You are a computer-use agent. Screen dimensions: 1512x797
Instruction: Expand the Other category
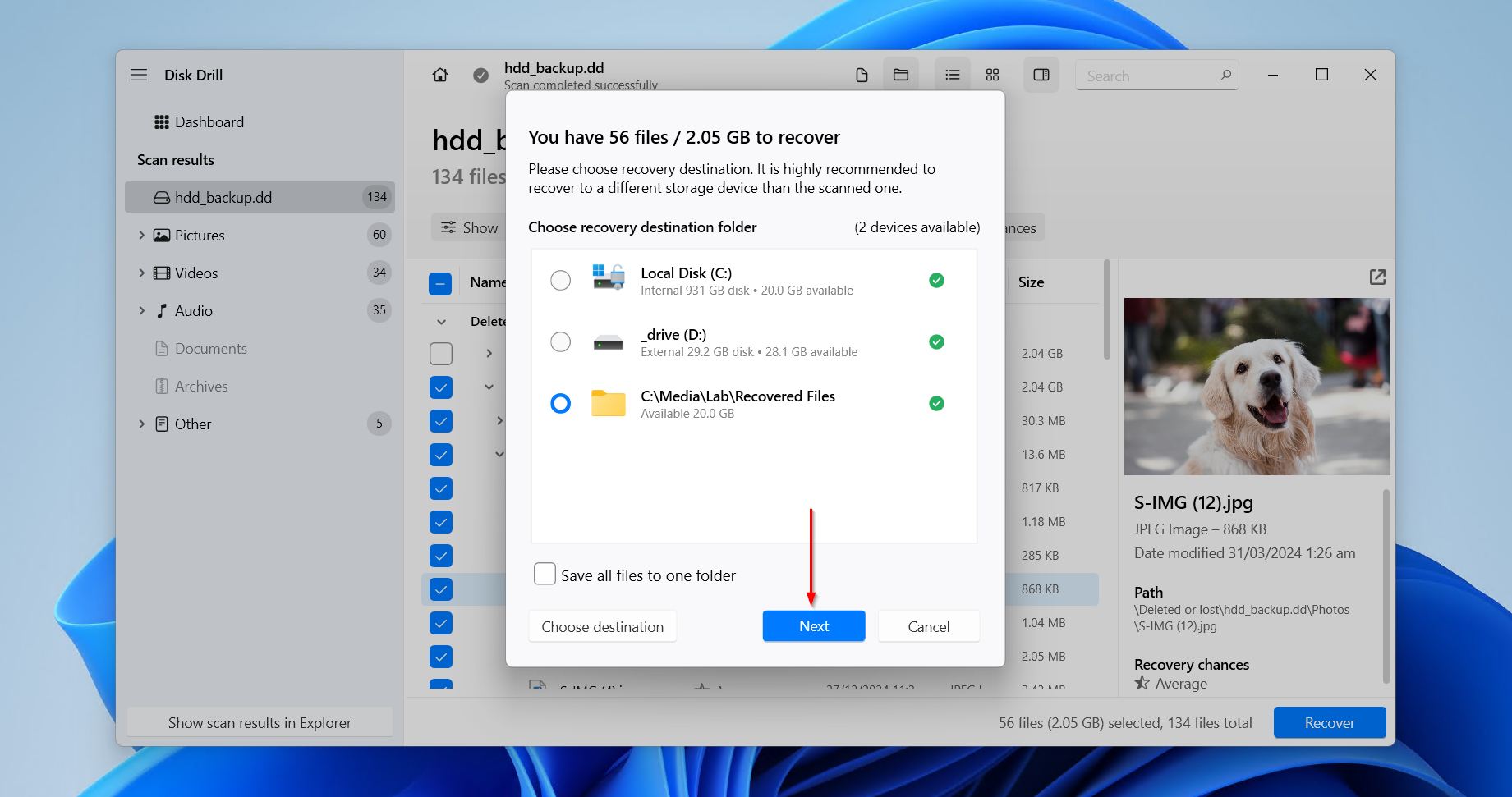141,424
